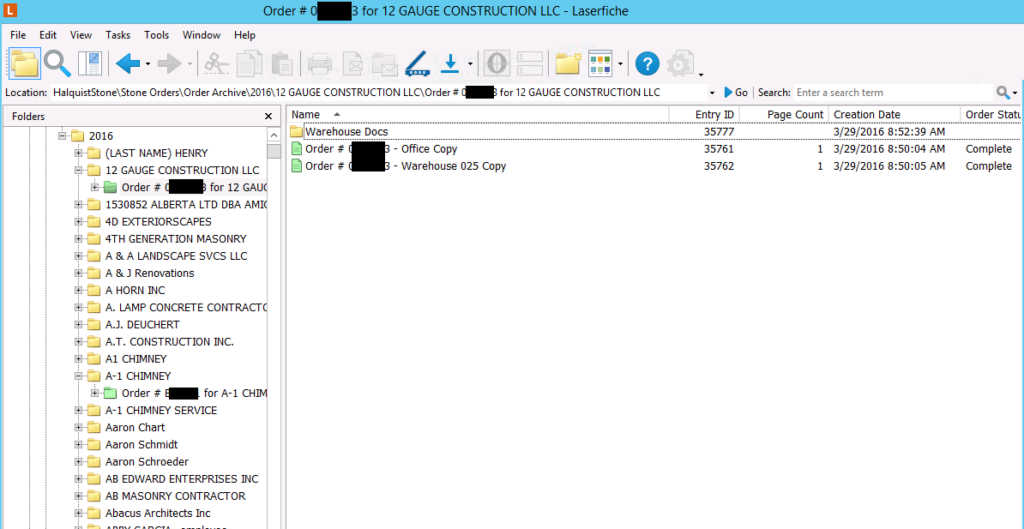This screenshot has height=529, width=1024.
Task: Toggle the metadata pane icon
Action: point(91,63)
